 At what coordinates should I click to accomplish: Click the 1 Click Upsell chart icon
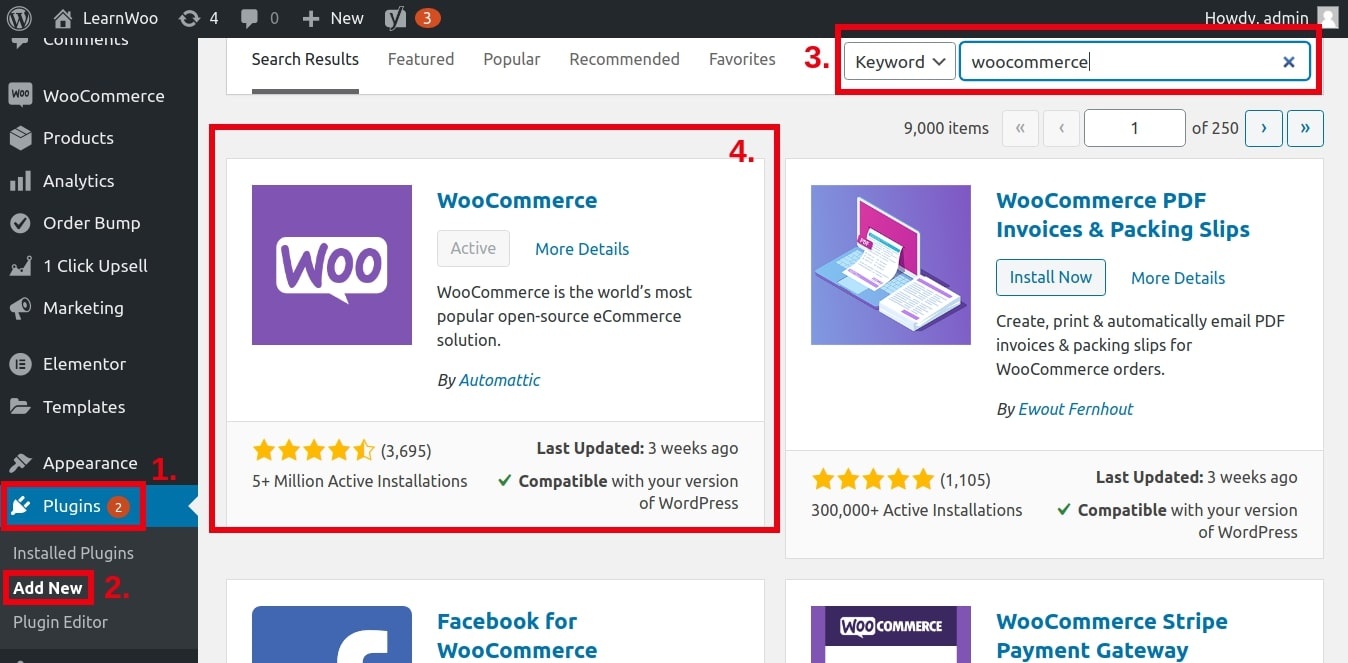20,266
